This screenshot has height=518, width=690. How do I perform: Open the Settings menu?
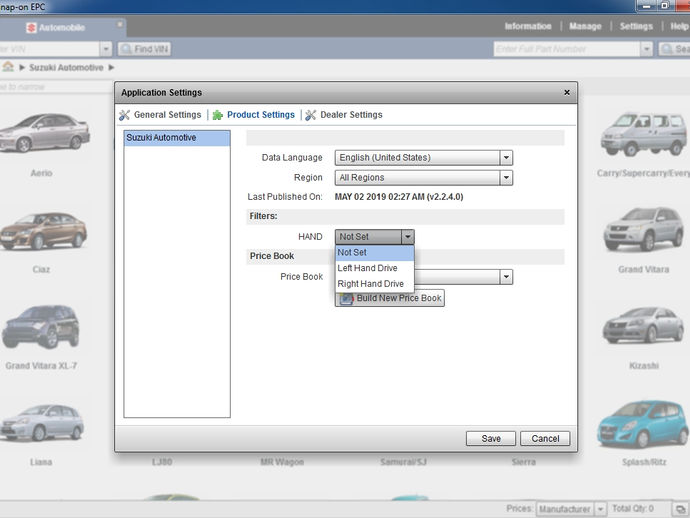point(636,26)
